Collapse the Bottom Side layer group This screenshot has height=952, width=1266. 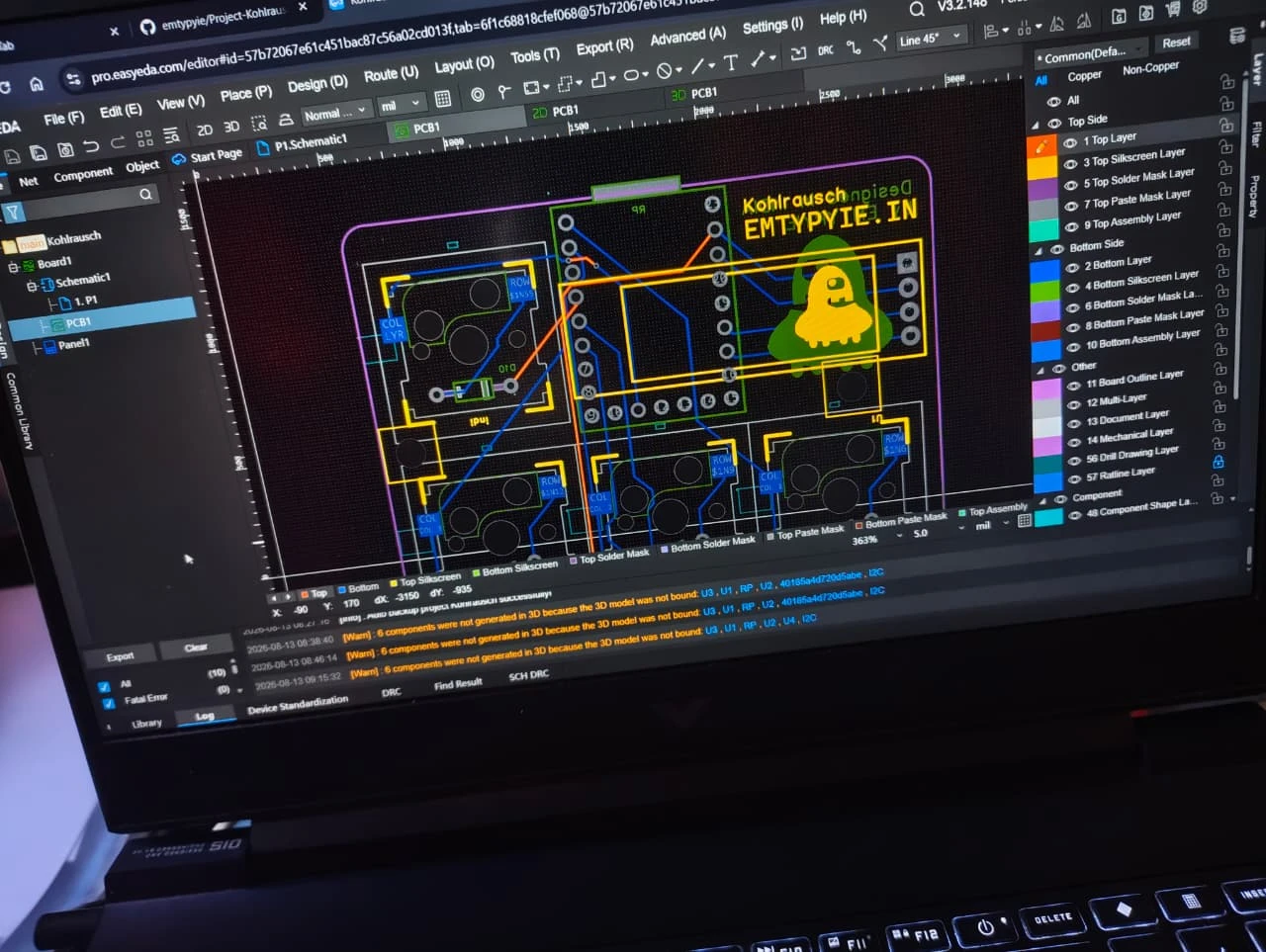(x=1038, y=250)
